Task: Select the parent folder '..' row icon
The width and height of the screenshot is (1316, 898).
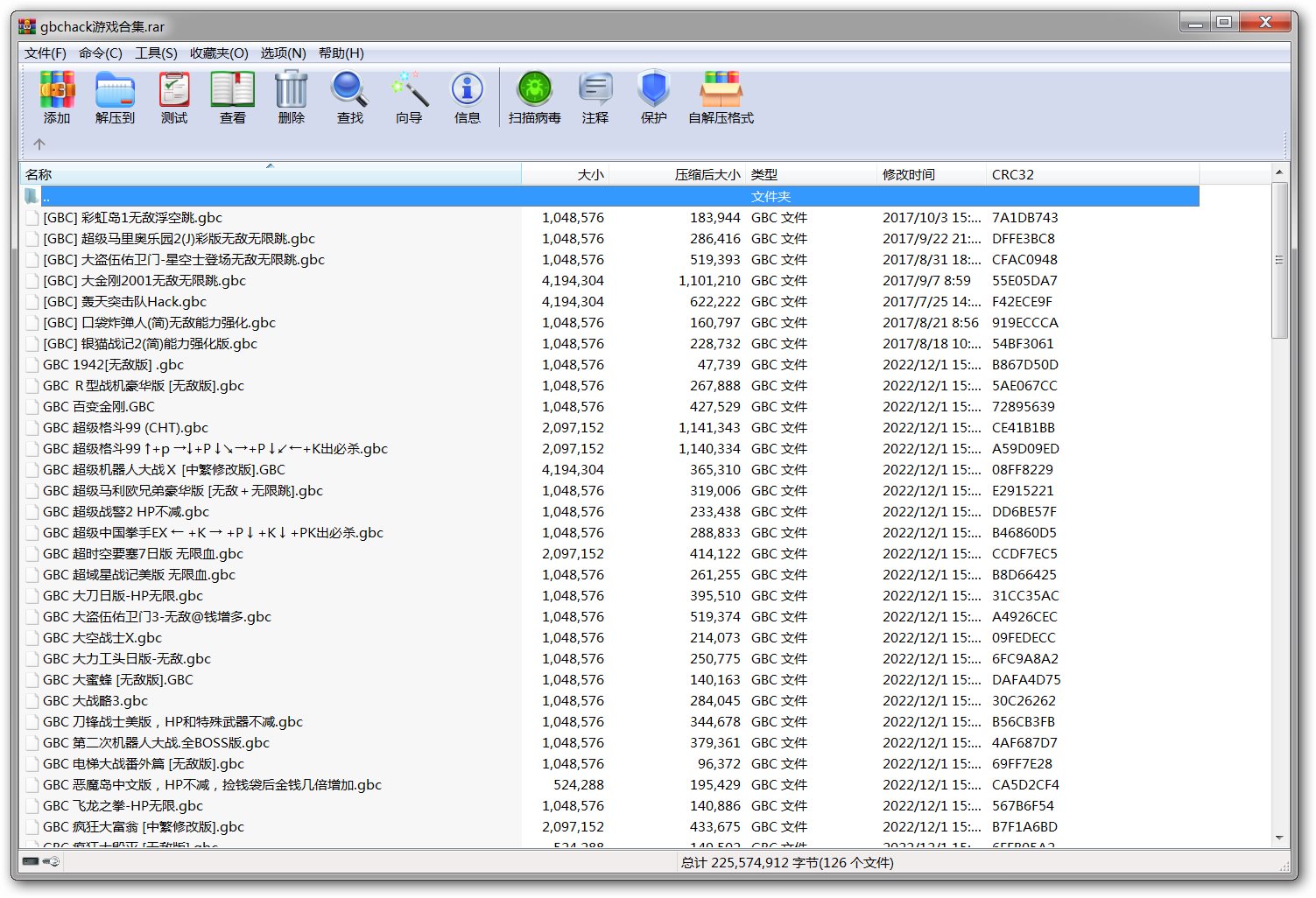Action: pyautogui.click(x=32, y=196)
